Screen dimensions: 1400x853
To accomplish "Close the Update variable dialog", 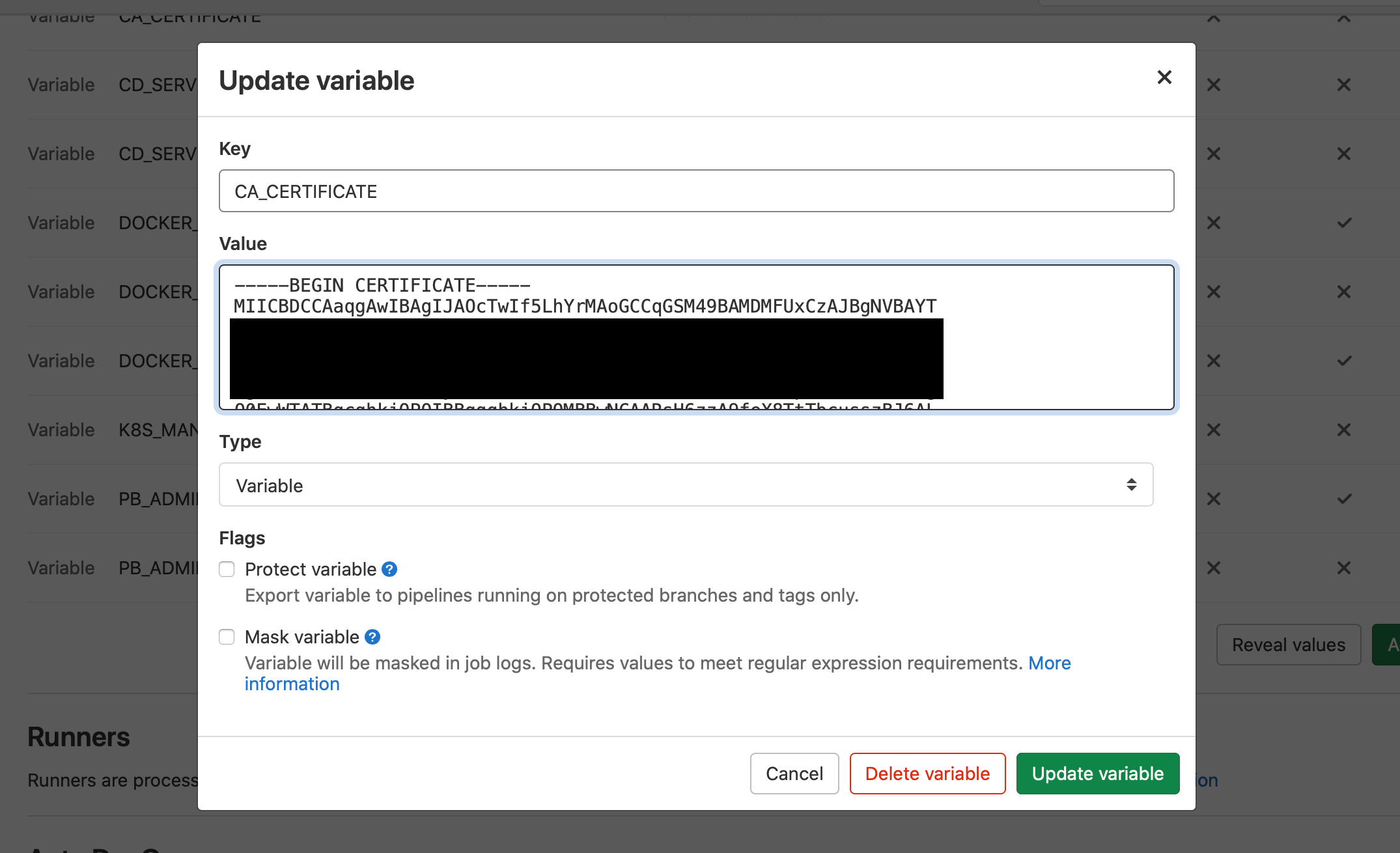I will click(x=1164, y=77).
